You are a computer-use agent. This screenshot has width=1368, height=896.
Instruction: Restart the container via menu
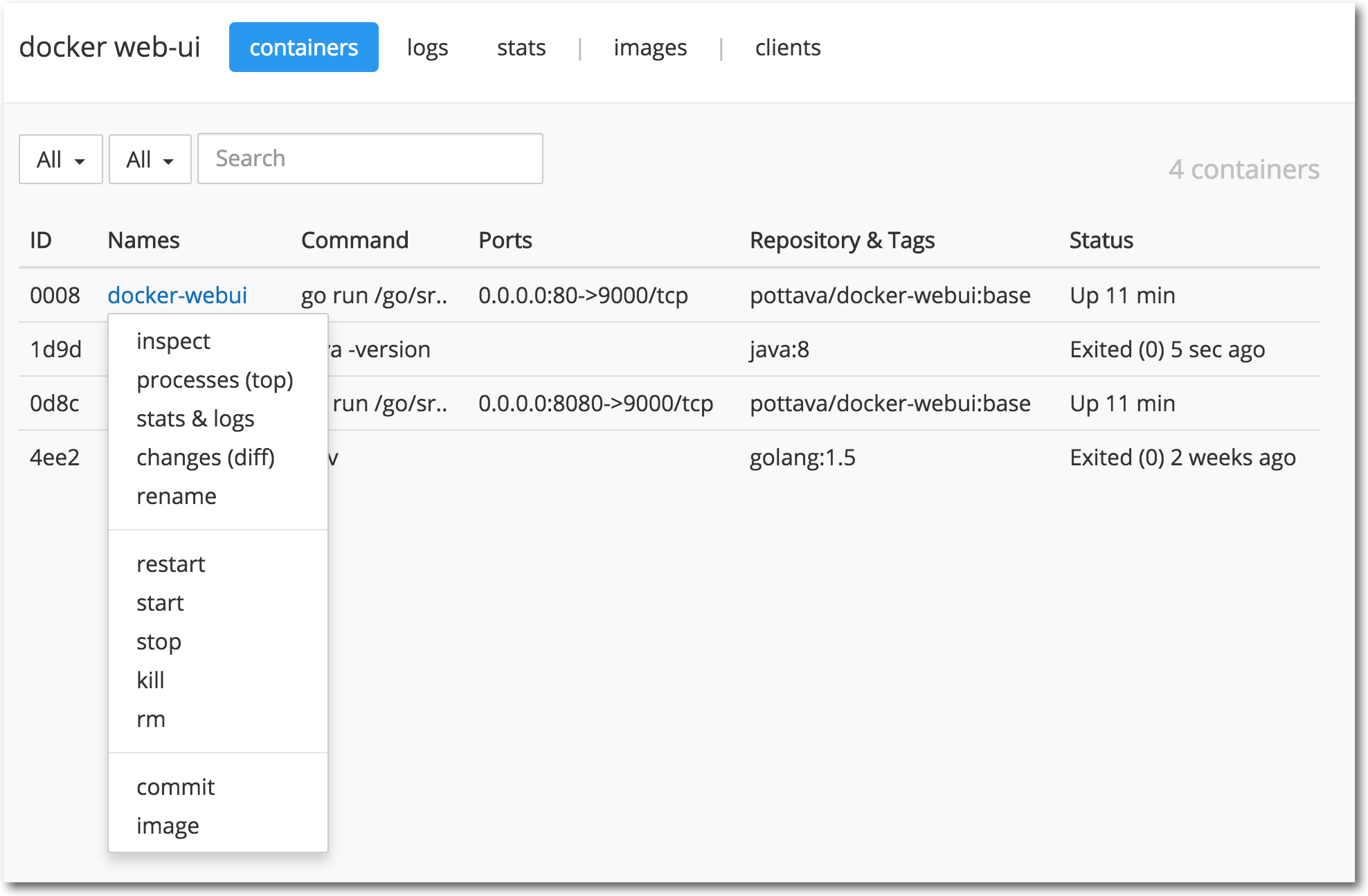171,564
